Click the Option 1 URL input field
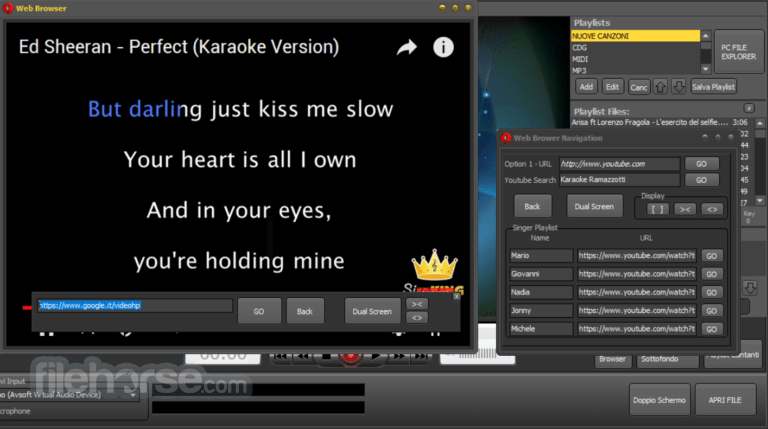 point(620,164)
